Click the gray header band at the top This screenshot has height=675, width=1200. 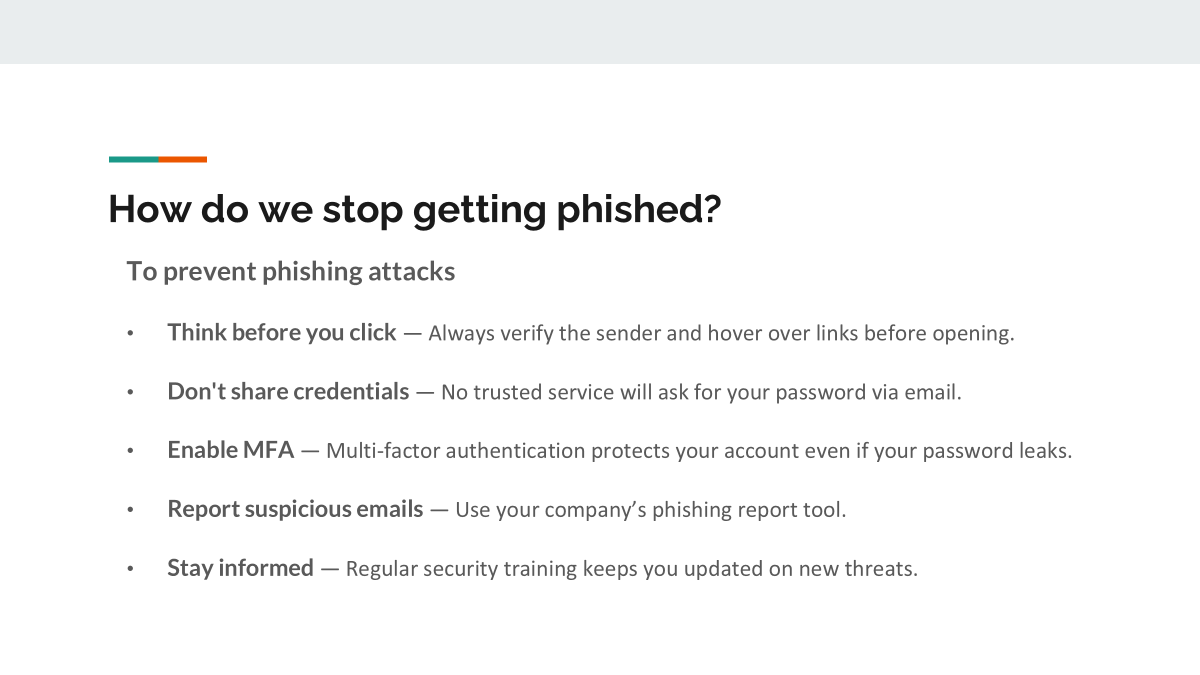(600, 31)
